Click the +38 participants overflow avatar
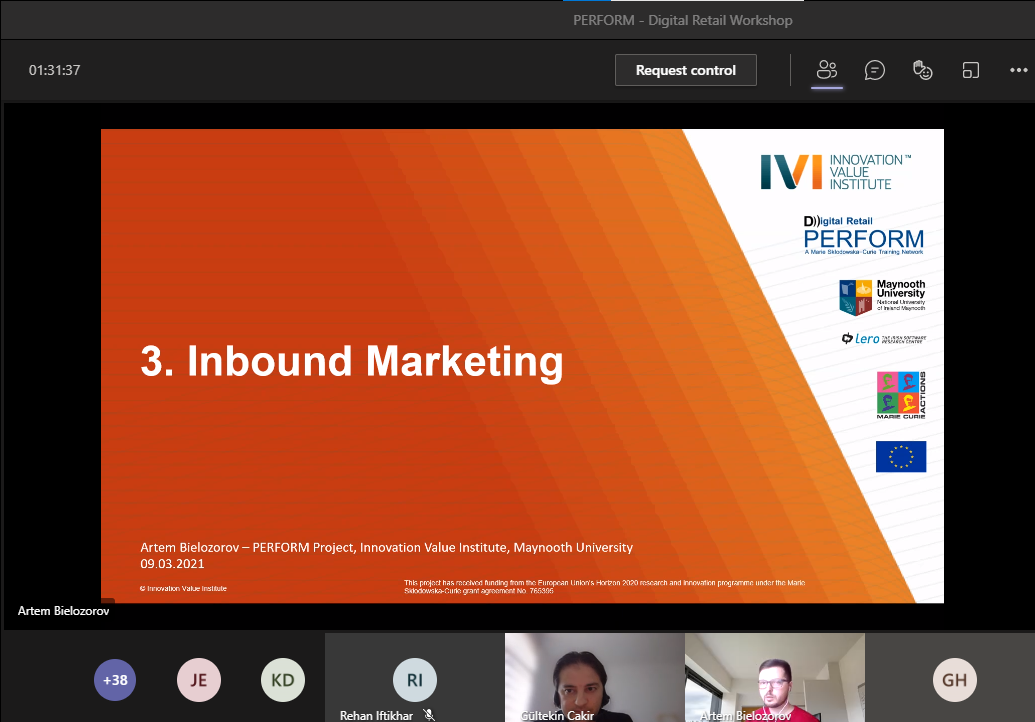Viewport: 1035px width, 722px height. pyautogui.click(x=115, y=680)
